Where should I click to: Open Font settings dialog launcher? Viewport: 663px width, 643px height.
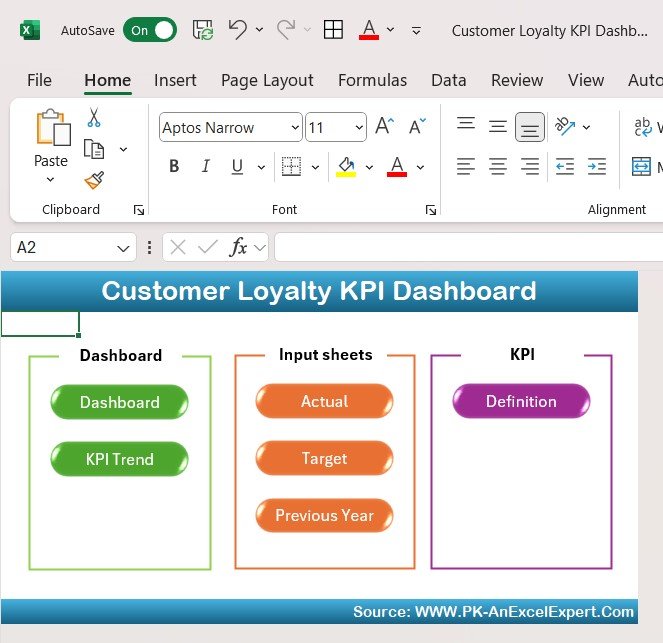click(x=430, y=210)
